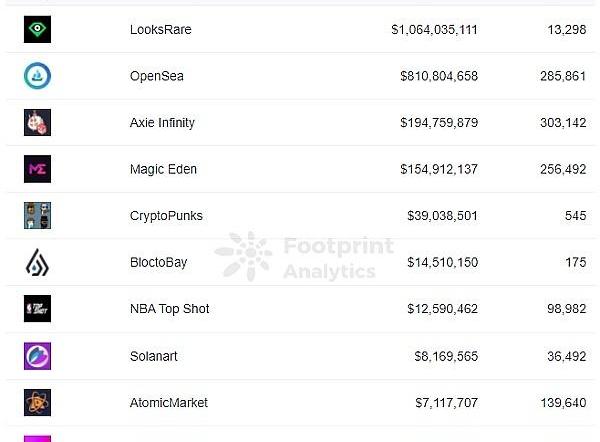Click the OpenSea sailboat logo icon
The image size is (600, 442).
click(x=37, y=76)
